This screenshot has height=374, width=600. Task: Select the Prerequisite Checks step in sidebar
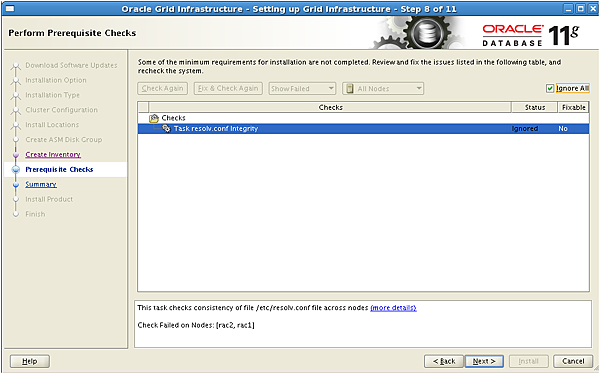point(59,170)
